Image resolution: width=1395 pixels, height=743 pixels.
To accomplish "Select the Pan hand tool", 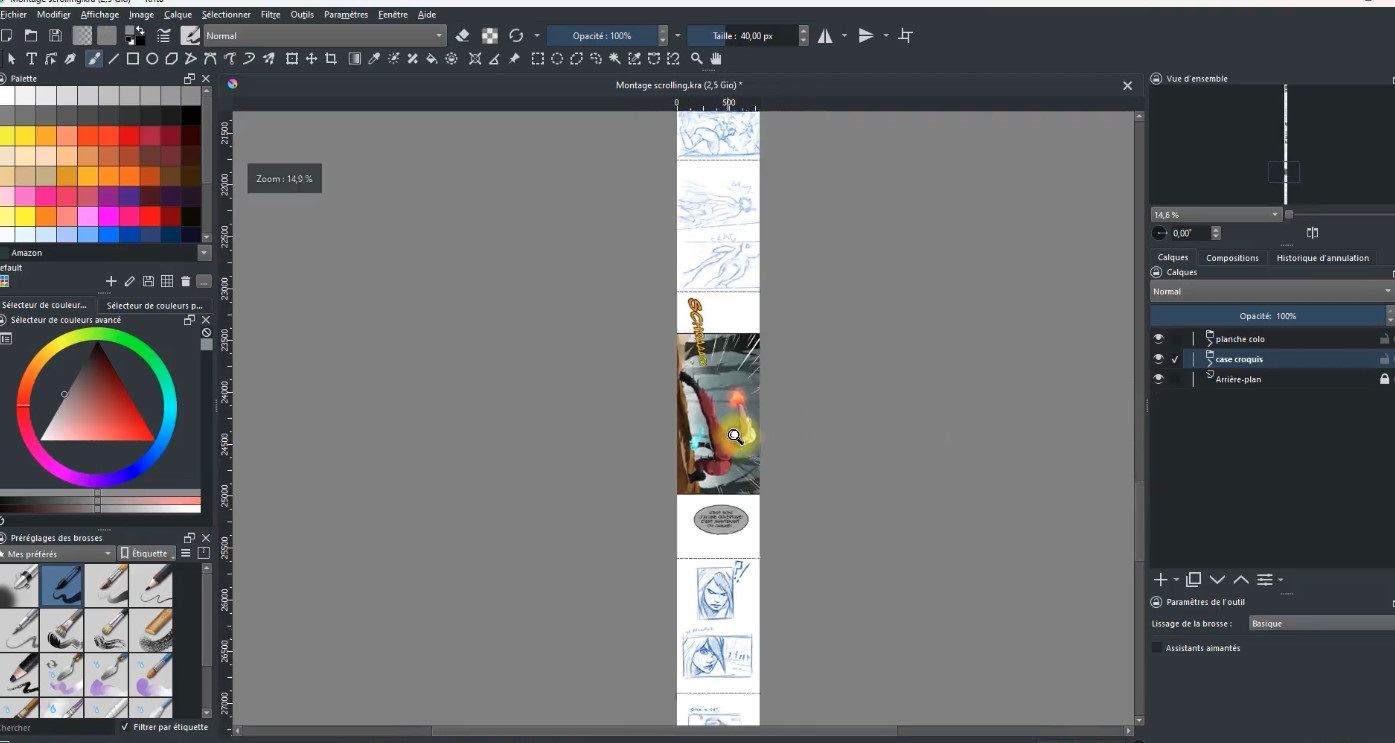I will point(716,59).
